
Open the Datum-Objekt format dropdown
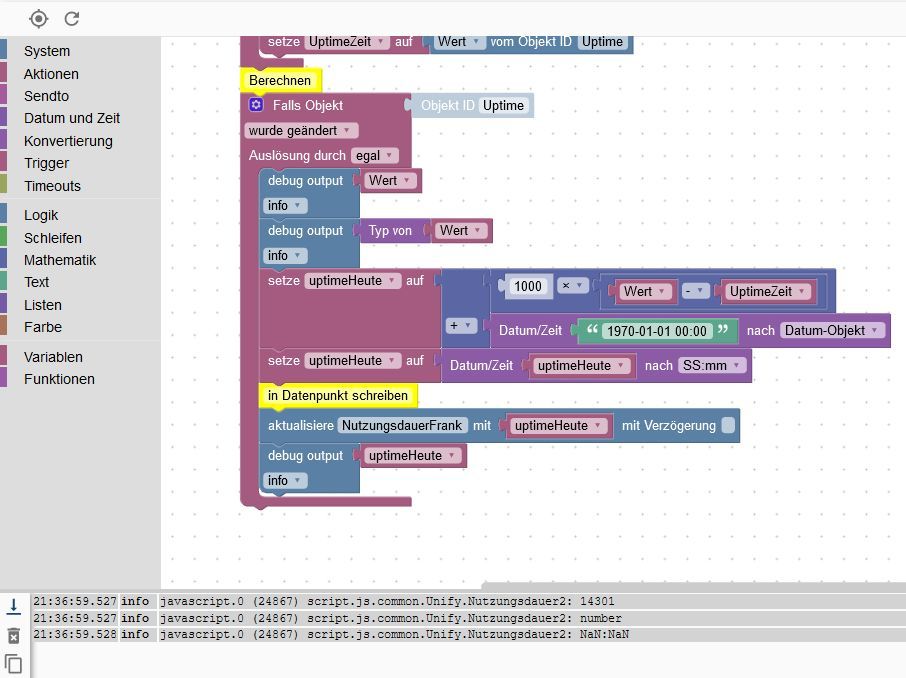[x=832, y=330]
